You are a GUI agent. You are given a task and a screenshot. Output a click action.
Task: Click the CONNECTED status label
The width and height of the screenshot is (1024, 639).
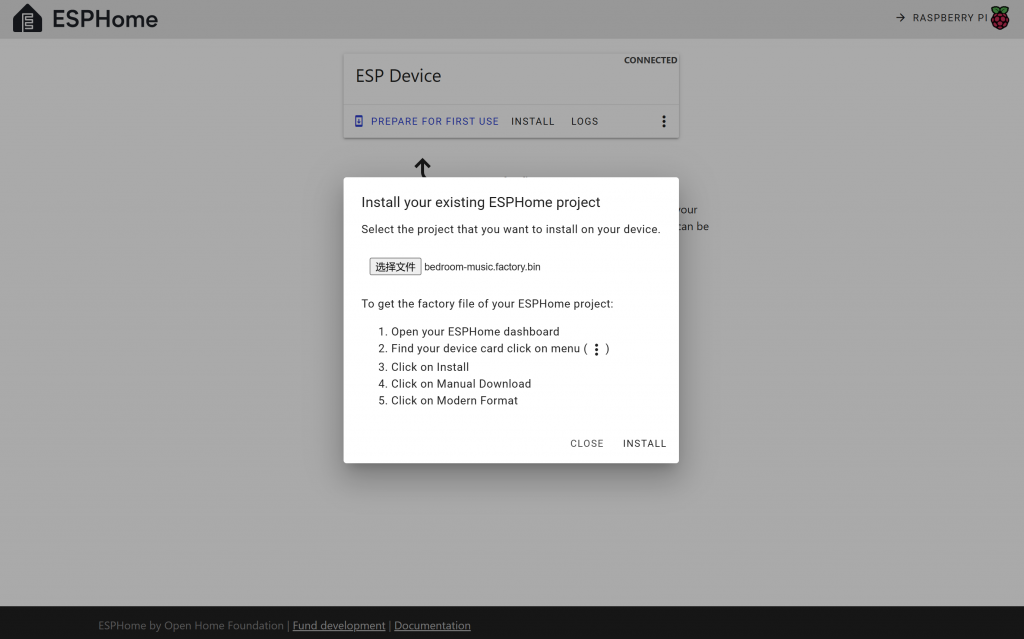tap(650, 60)
